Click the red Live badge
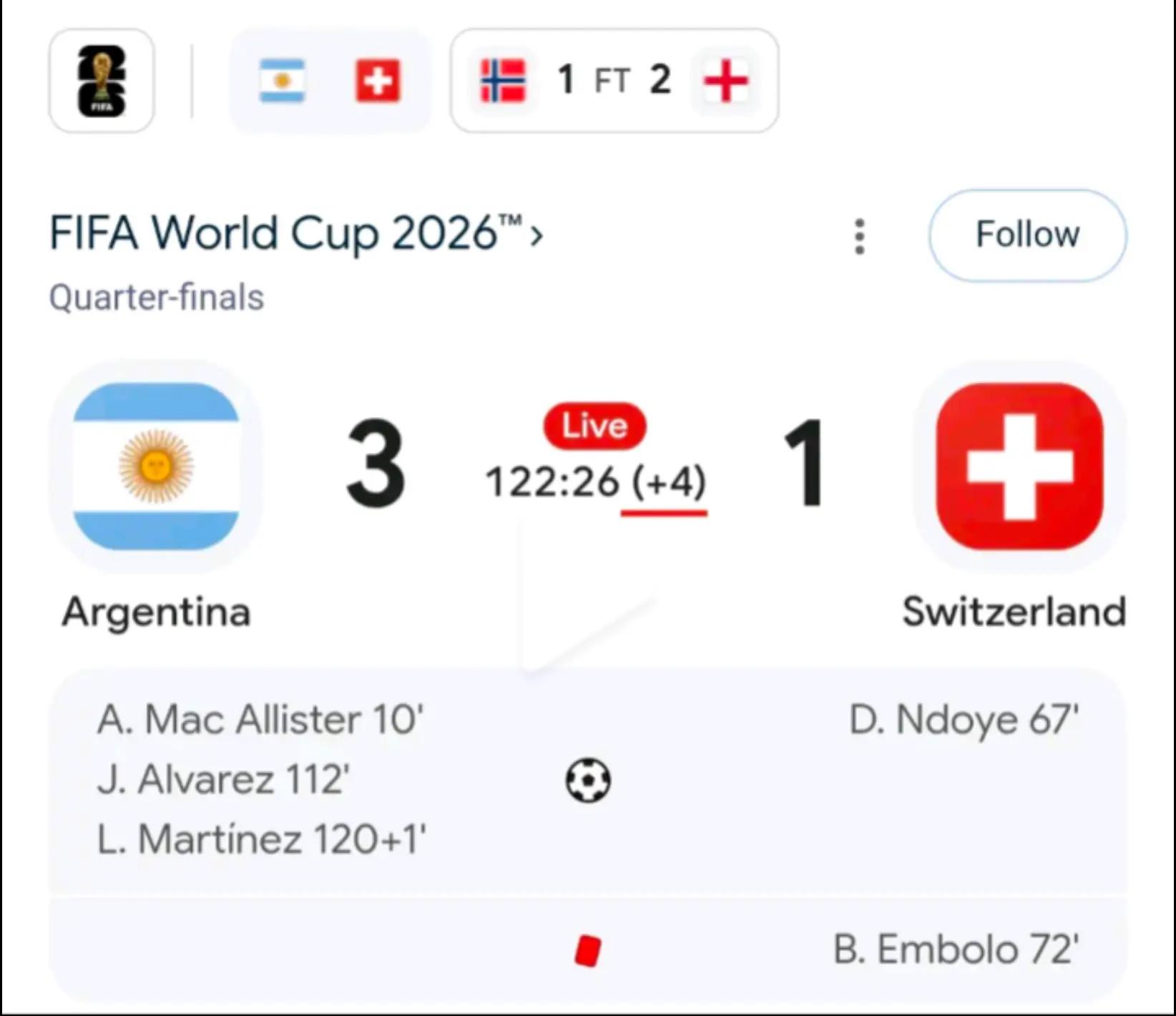 (x=594, y=426)
